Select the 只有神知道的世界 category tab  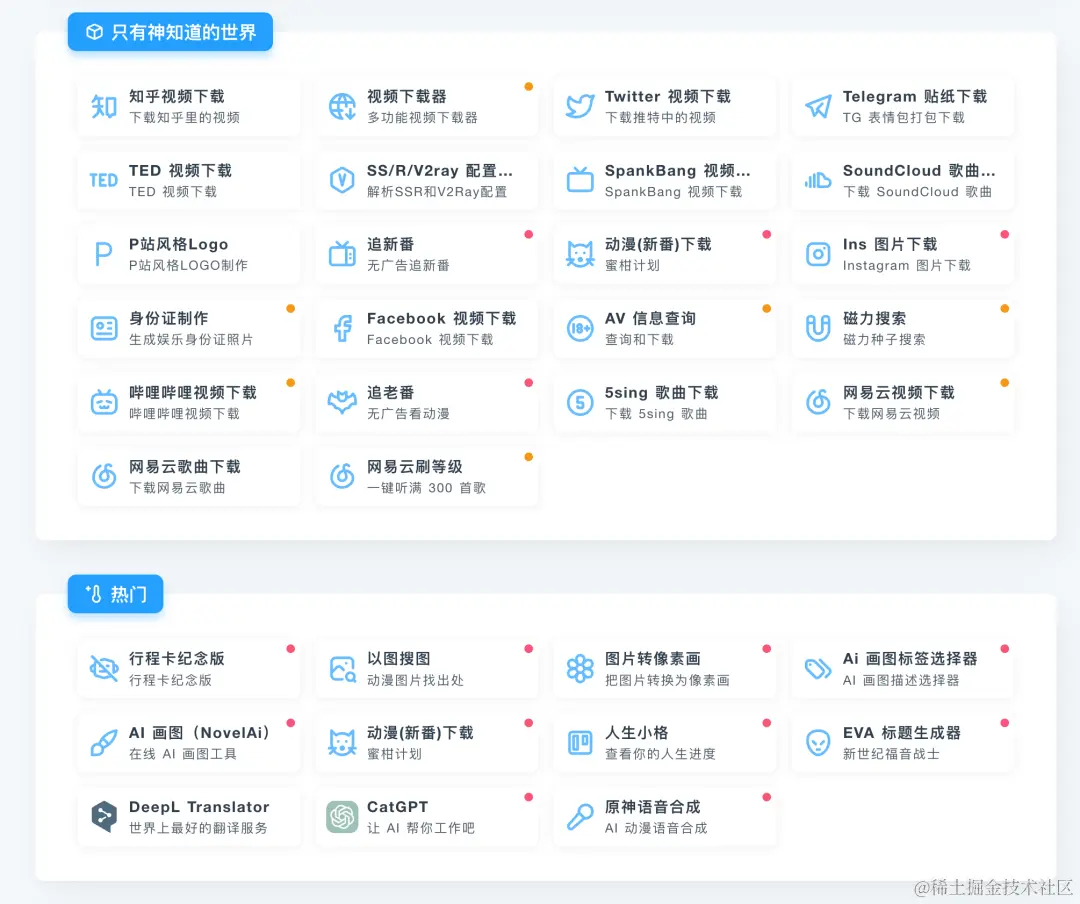coord(170,32)
